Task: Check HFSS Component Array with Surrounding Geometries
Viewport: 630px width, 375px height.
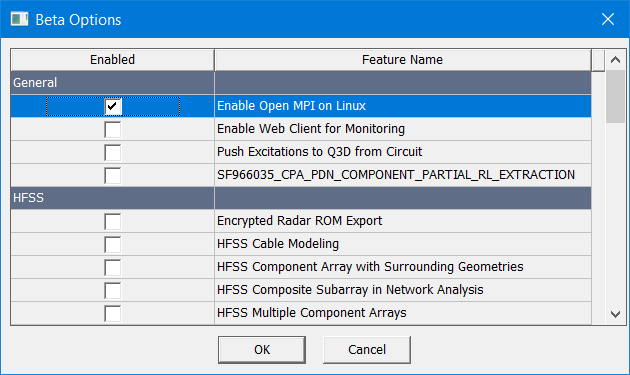Action: (x=112, y=267)
